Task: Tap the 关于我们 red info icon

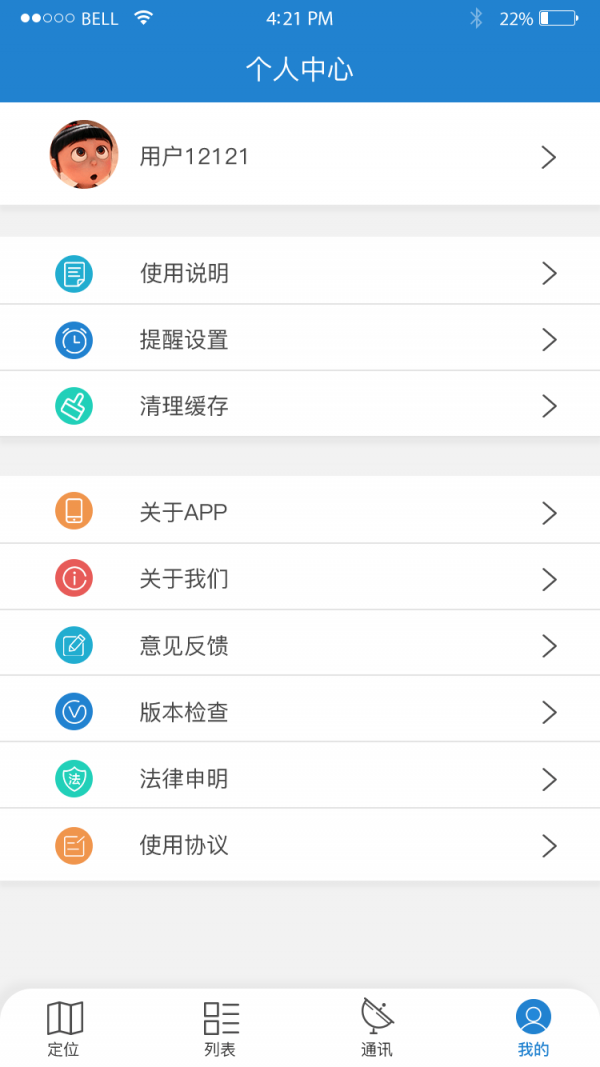Action: tap(74, 578)
